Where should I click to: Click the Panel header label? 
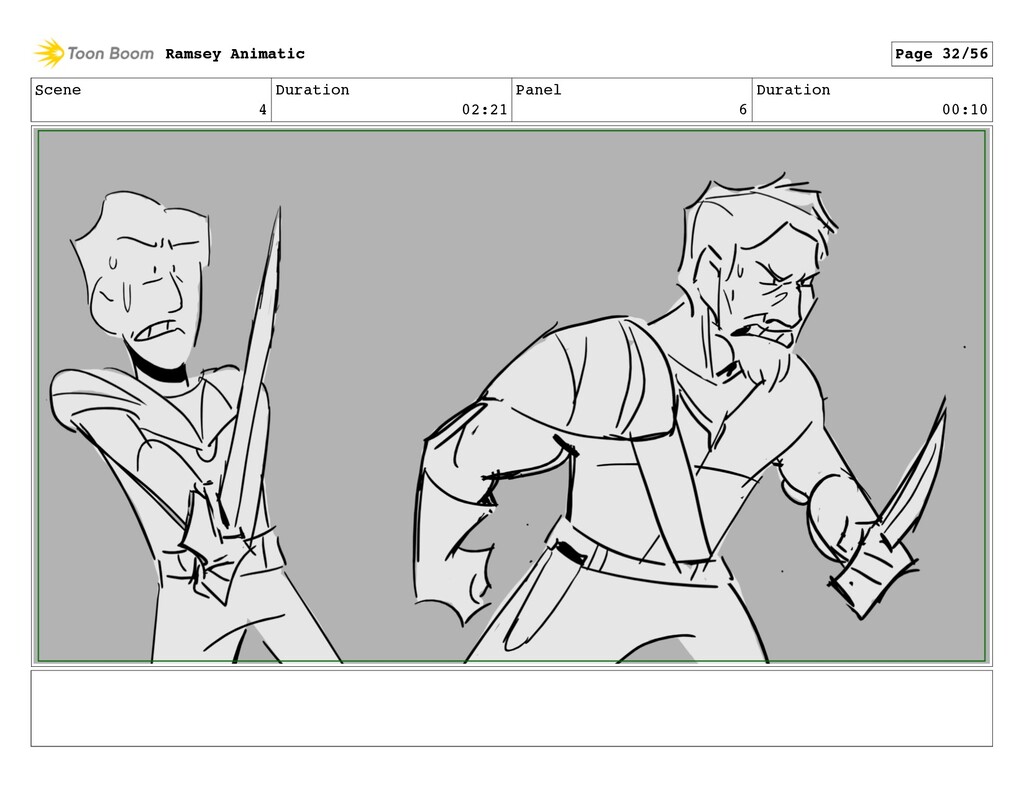click(x=538, y=90)
